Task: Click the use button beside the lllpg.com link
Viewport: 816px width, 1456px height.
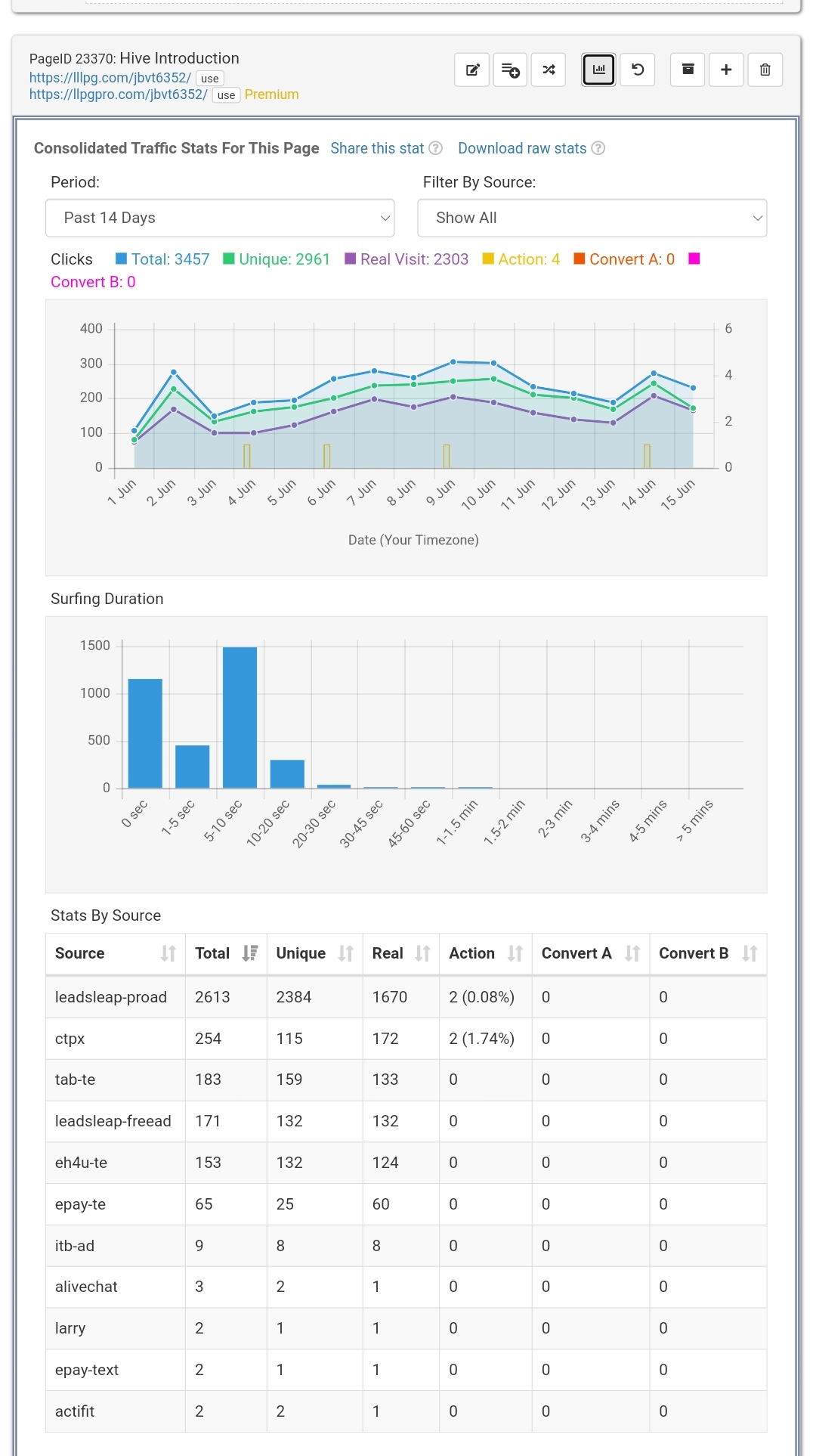Action: pos(210,79)
